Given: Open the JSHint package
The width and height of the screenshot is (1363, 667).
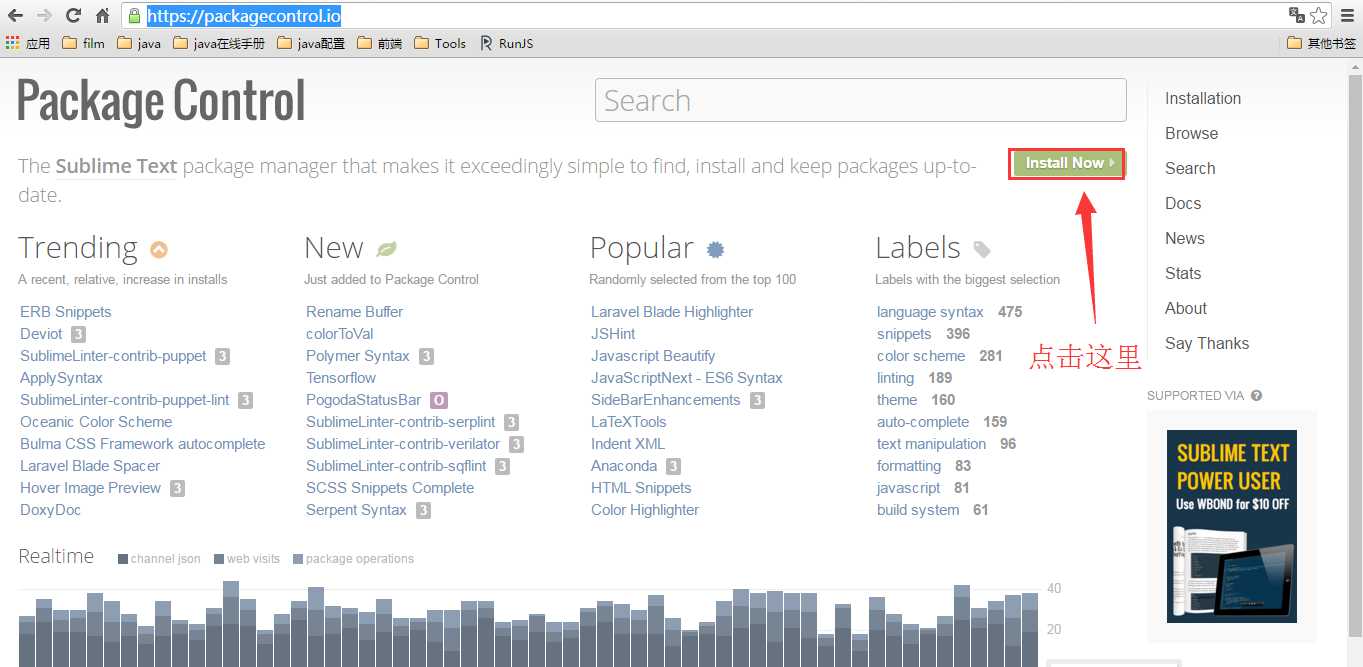Looking at the screenshot, I should [x=613, y=334].
